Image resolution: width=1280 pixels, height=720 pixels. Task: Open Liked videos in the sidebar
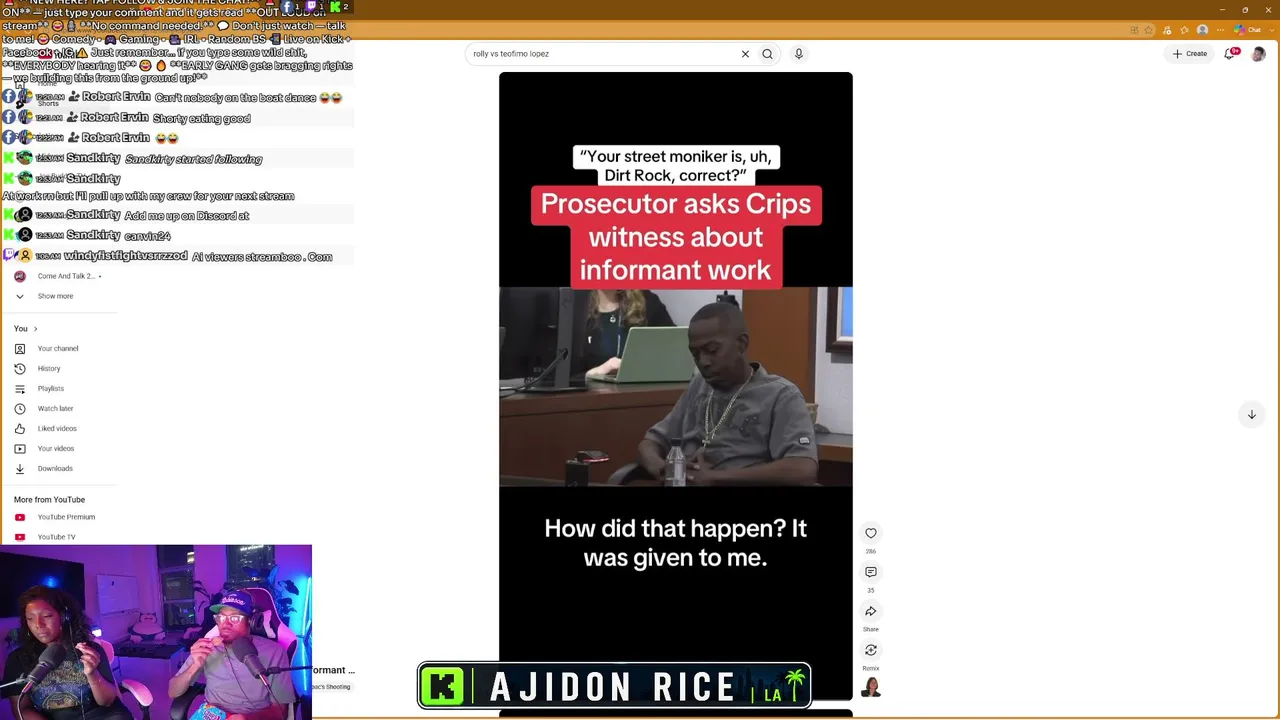point(57,429)
